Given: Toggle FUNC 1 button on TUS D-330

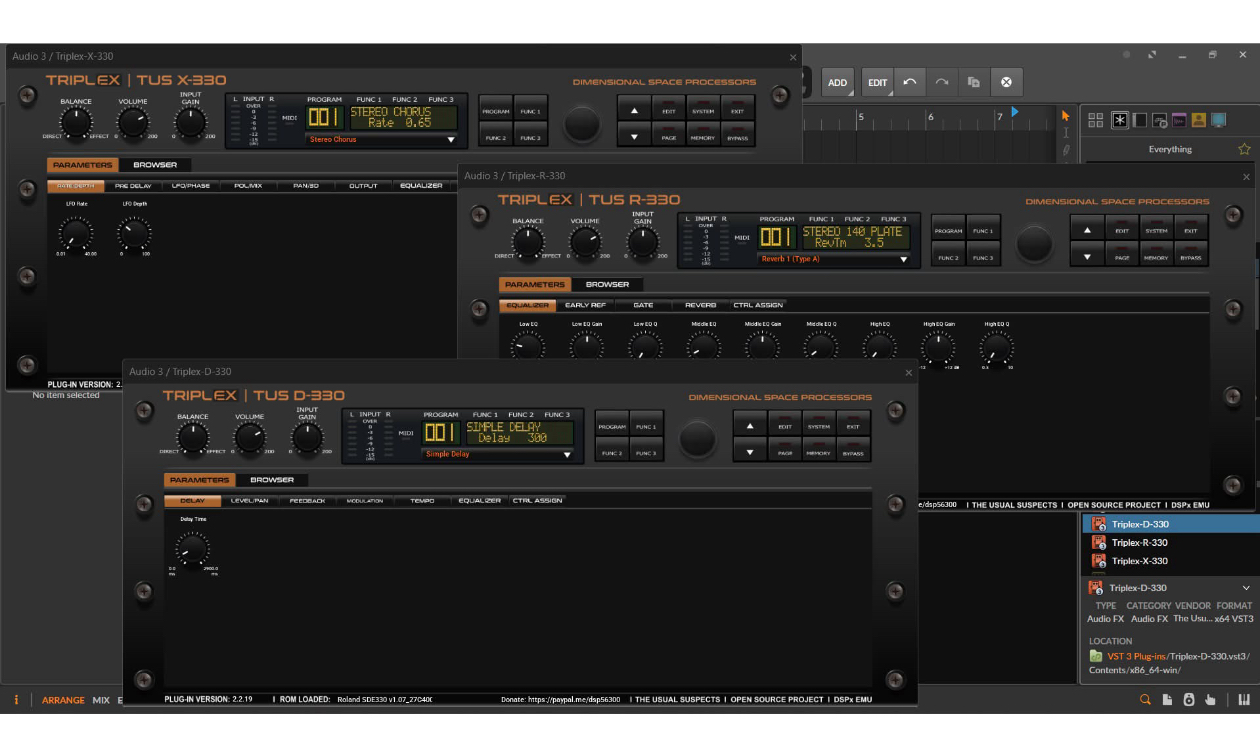Looking at the screenshot, I should coord(646,424).
